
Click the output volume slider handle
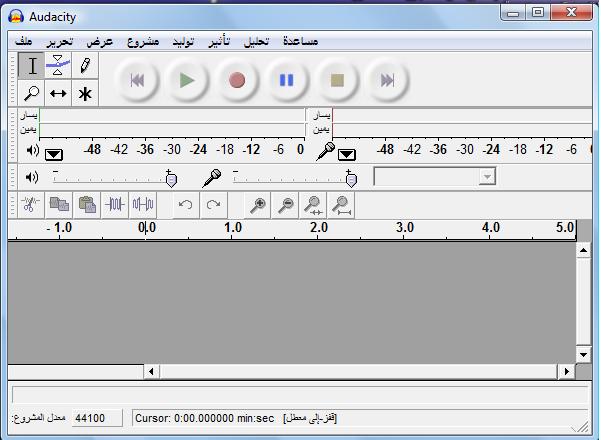pos(171,179)
